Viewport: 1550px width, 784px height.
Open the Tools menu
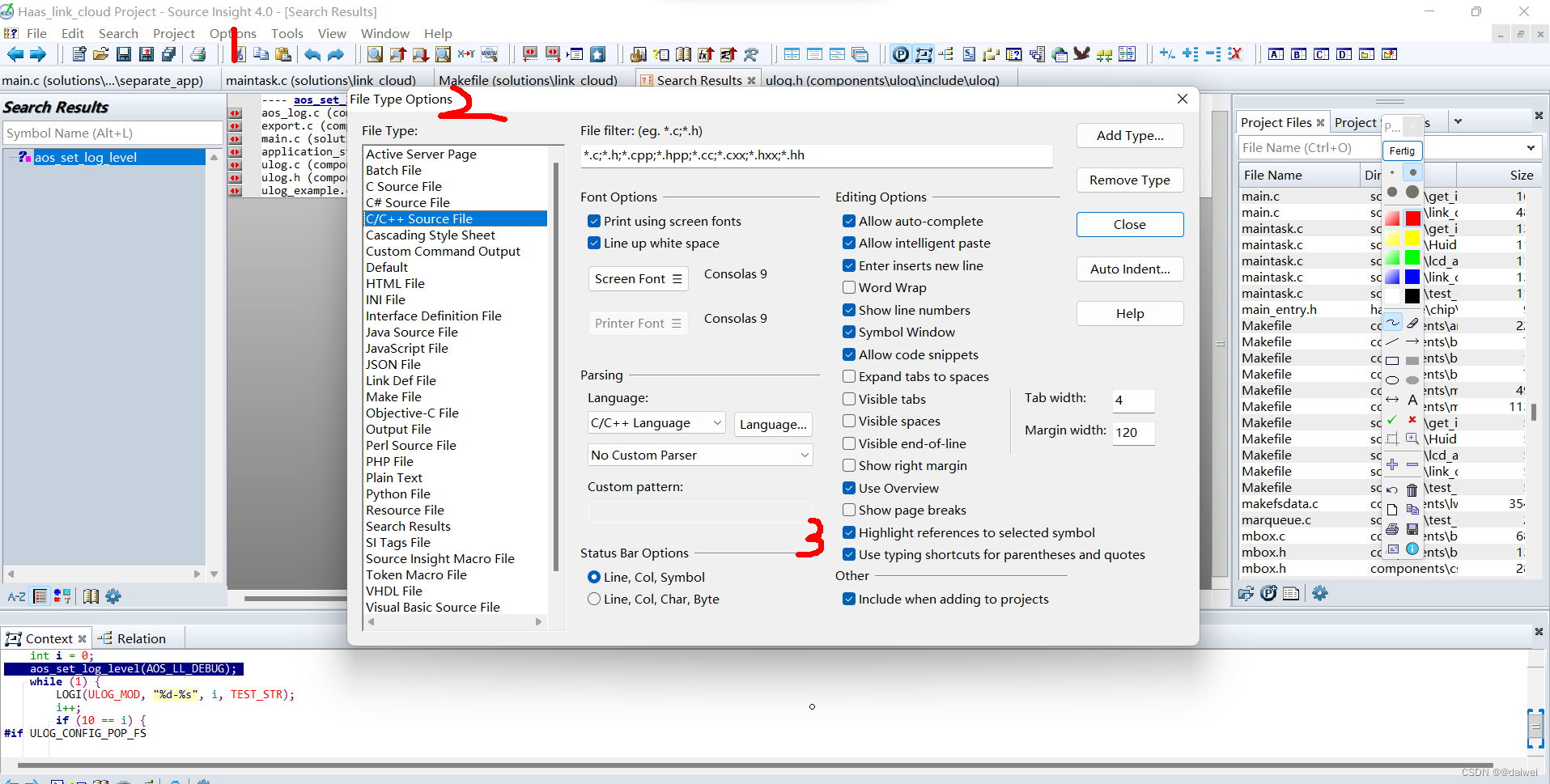287,33
